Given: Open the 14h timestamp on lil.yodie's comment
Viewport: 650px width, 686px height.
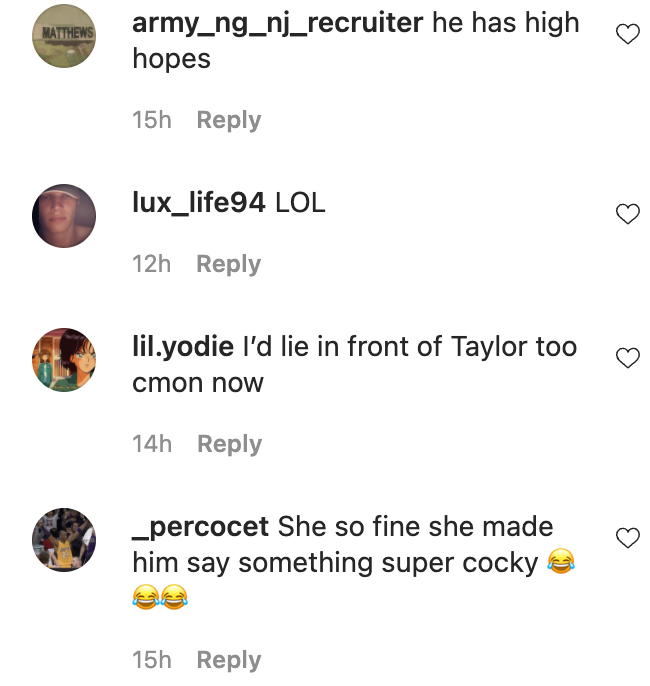Looking at the screenshot, I should click(152, 444).
